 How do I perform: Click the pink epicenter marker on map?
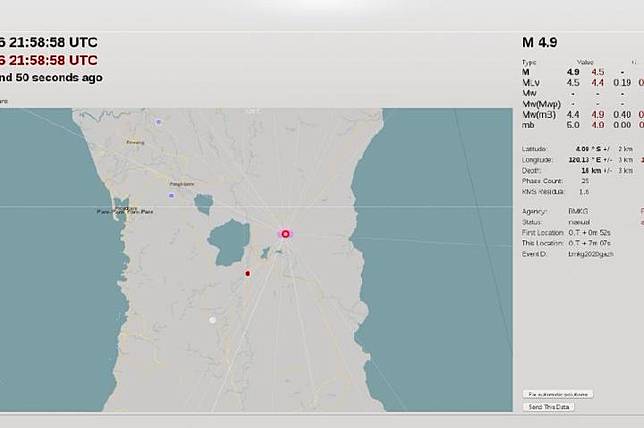[x=285, y=234]
